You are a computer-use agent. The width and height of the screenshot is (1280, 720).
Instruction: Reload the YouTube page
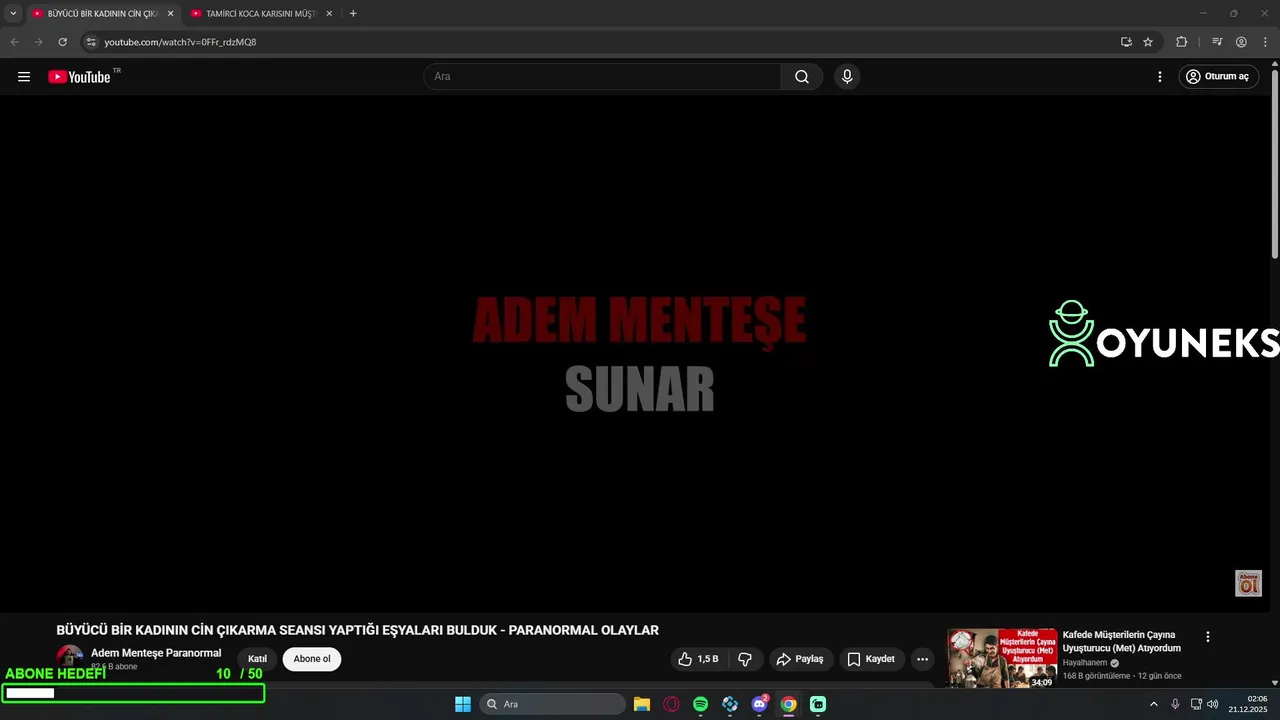63,42
